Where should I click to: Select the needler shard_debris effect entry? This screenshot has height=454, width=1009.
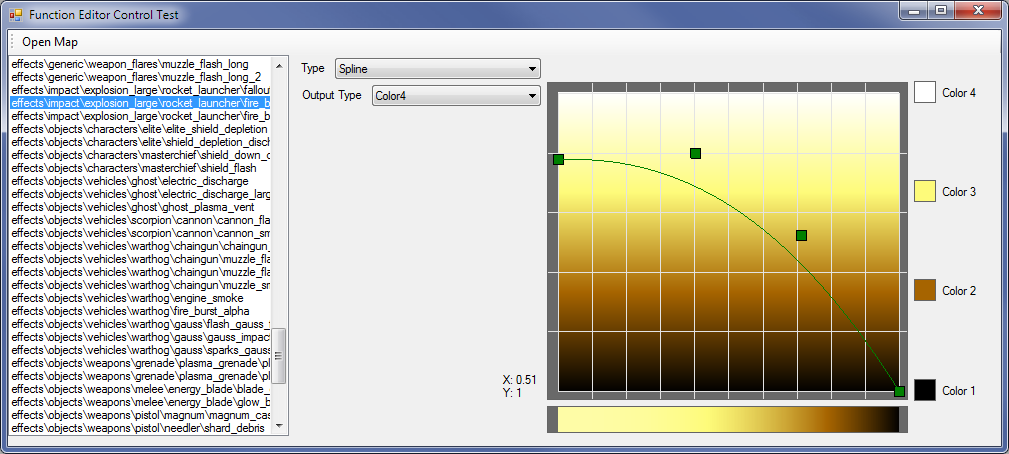point(138,428)
